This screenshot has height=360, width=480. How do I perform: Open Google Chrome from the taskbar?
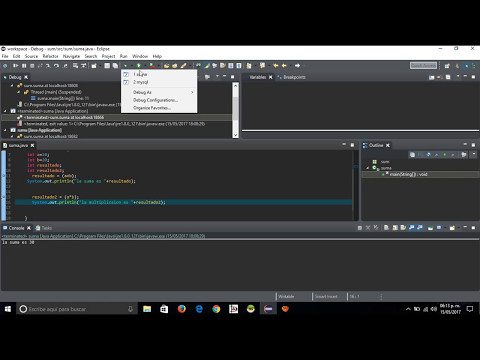pyautogui.click(x=216, y=309)
